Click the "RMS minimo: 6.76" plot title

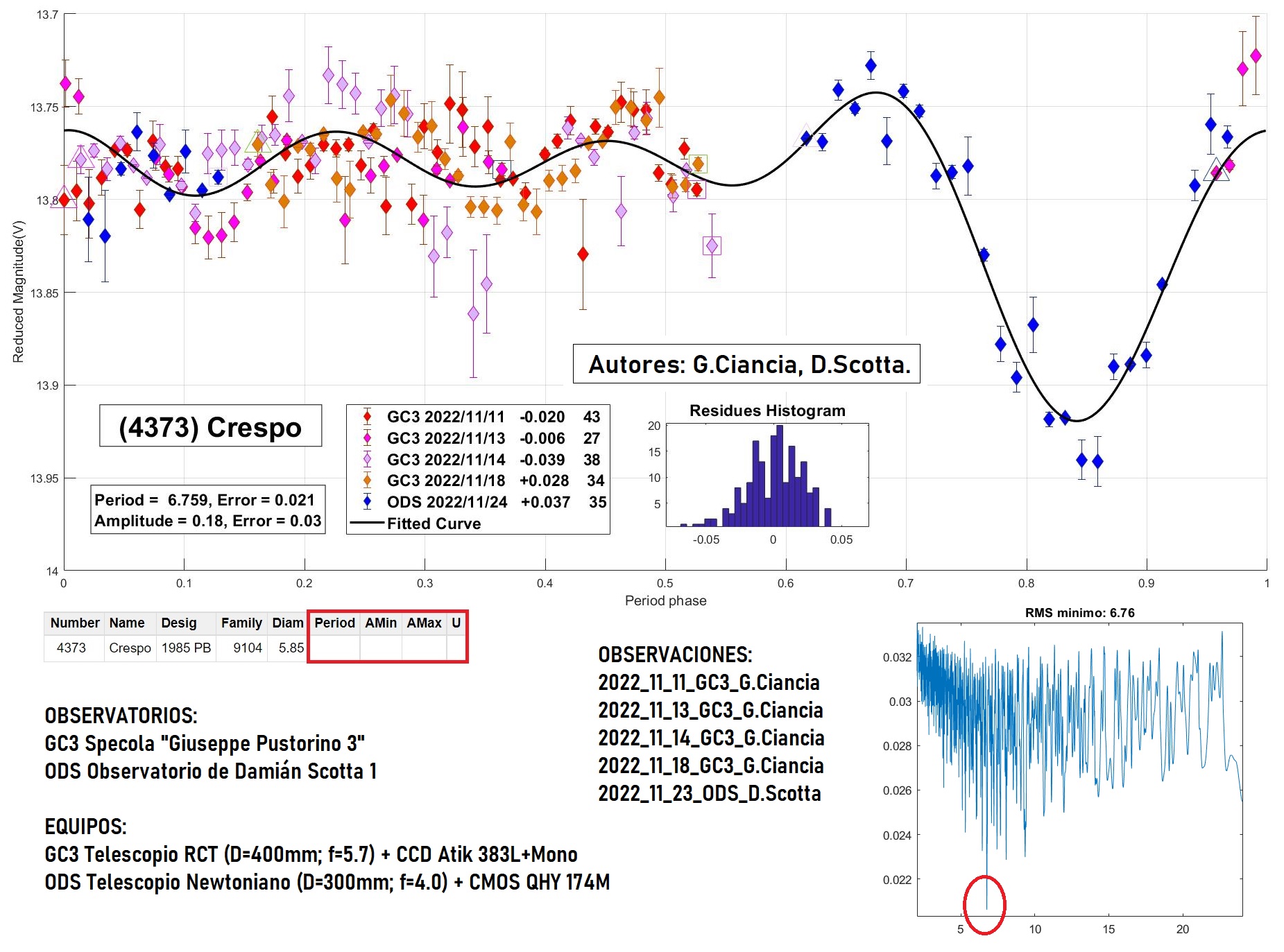click(1079, 613)
